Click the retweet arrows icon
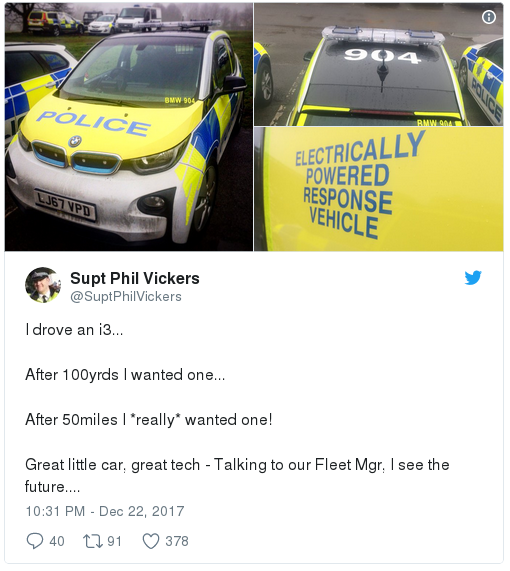Screen dimensions: 510x571 (x=93, y=541)
